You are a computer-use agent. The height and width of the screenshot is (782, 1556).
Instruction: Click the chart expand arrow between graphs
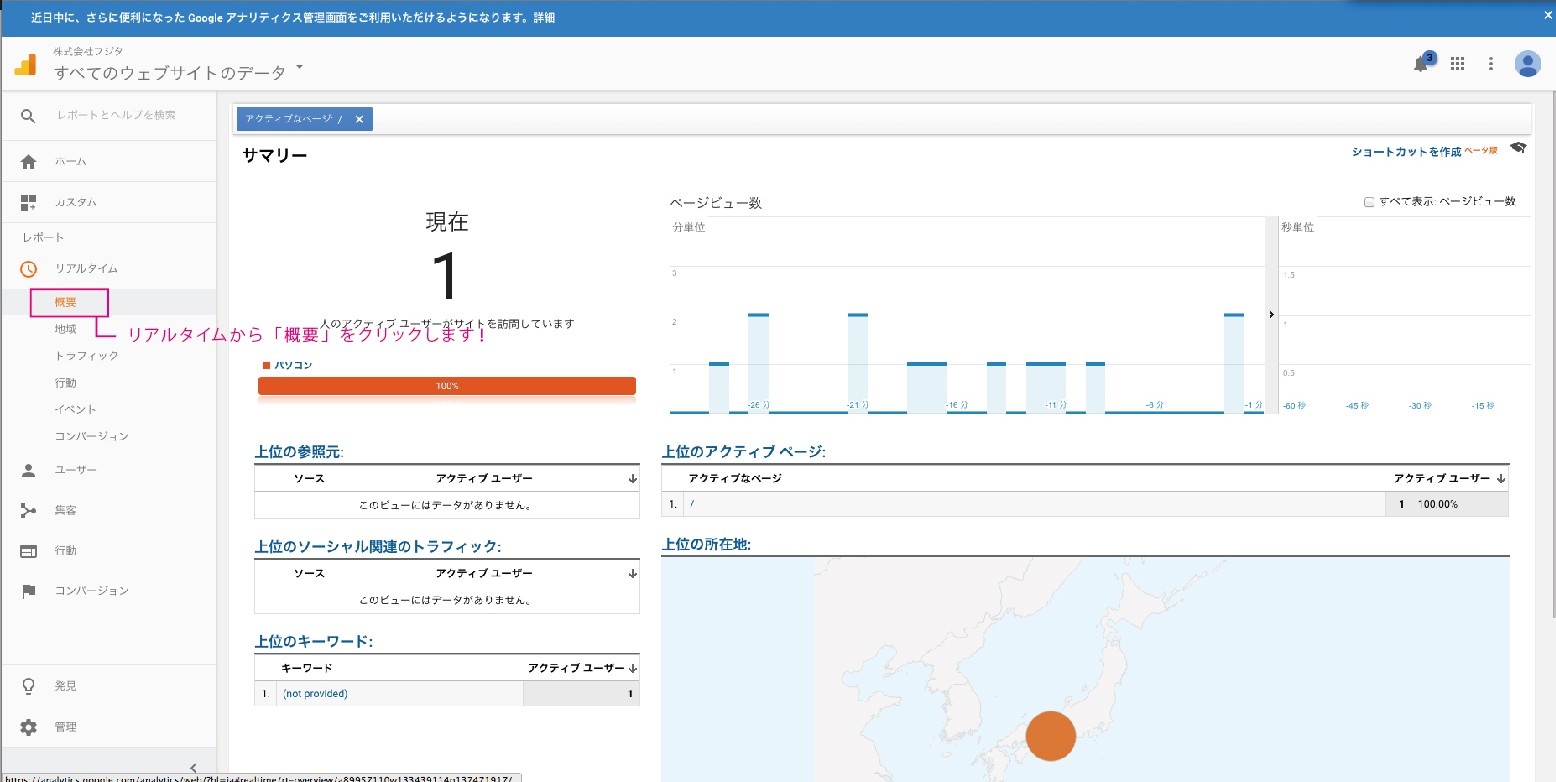[x=1272, y=315]
